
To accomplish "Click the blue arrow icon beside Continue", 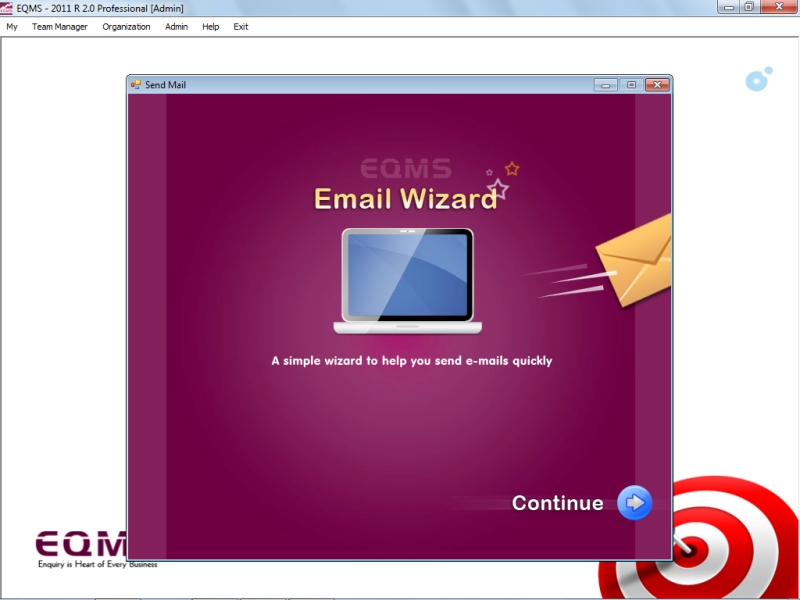I will [634, 503].
